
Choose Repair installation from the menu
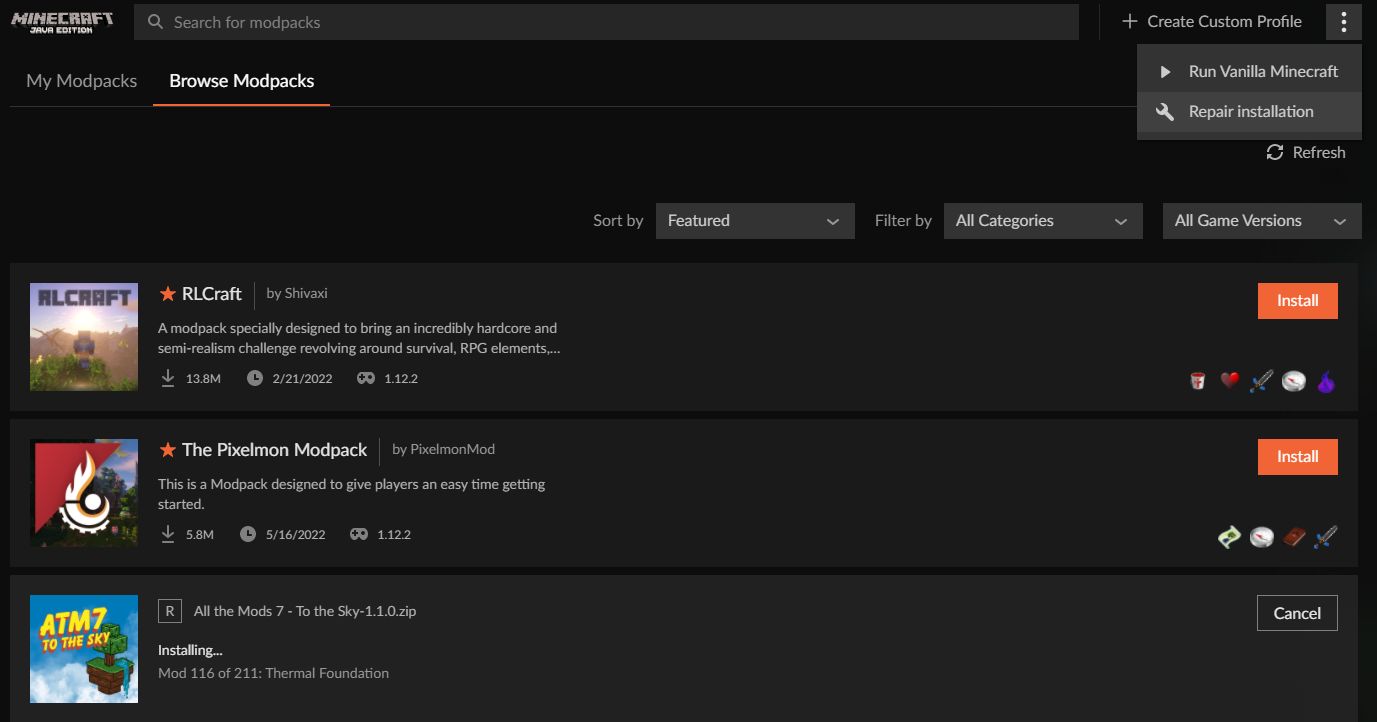[x=1249, y=111]
